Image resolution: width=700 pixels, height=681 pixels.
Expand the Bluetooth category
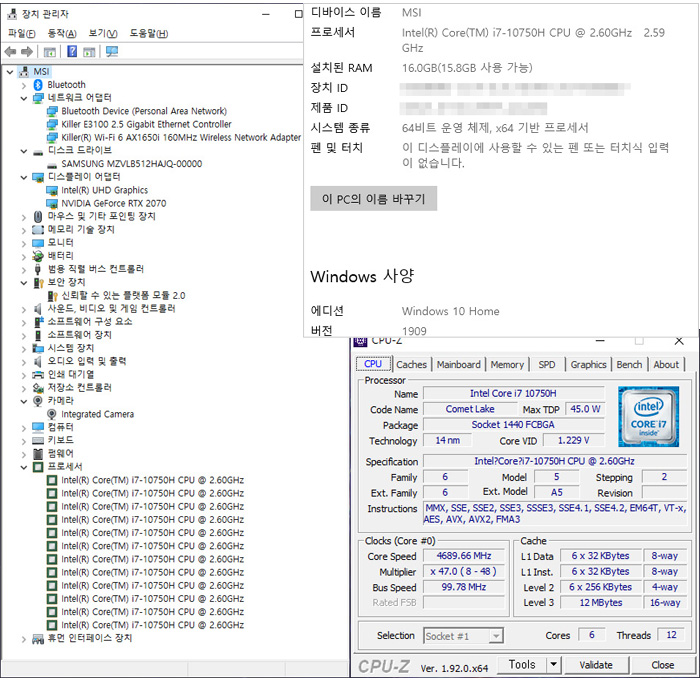[x=24, y=85]
